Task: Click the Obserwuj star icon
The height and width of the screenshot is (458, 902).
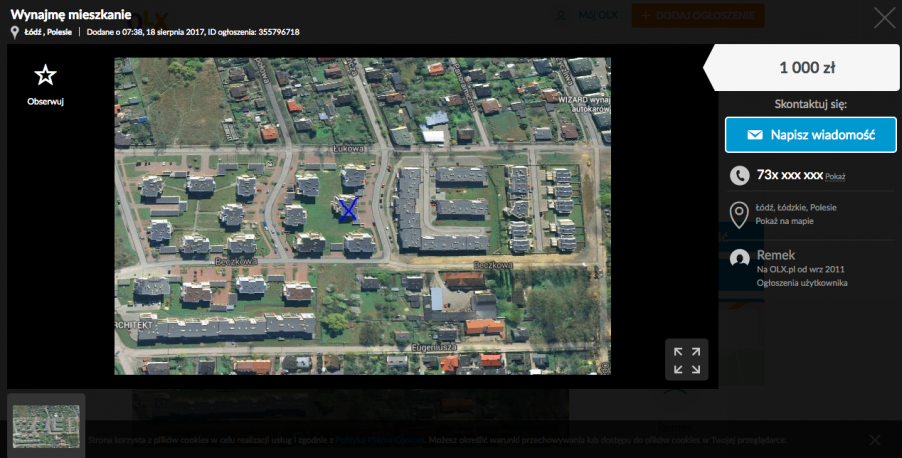Action: [x=45, y=75]
